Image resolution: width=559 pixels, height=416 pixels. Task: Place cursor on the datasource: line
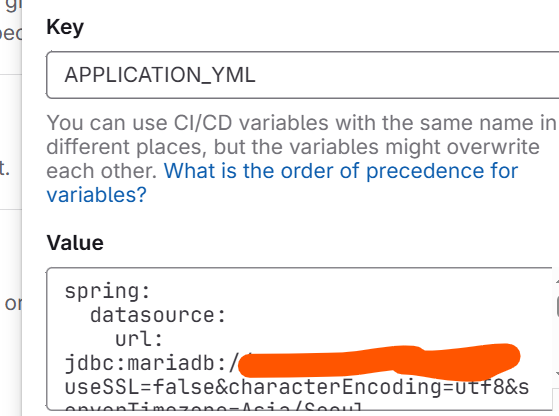pyautogui.click(x=158, y=315)
